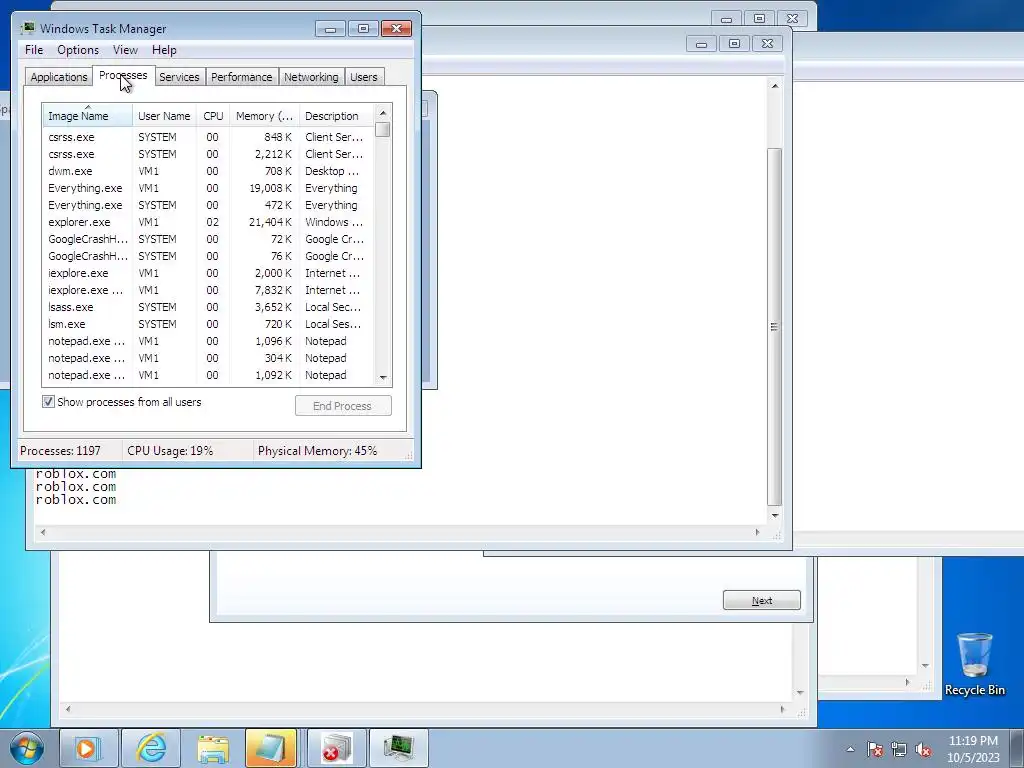Switch to the Services tab

pos(179,77)
